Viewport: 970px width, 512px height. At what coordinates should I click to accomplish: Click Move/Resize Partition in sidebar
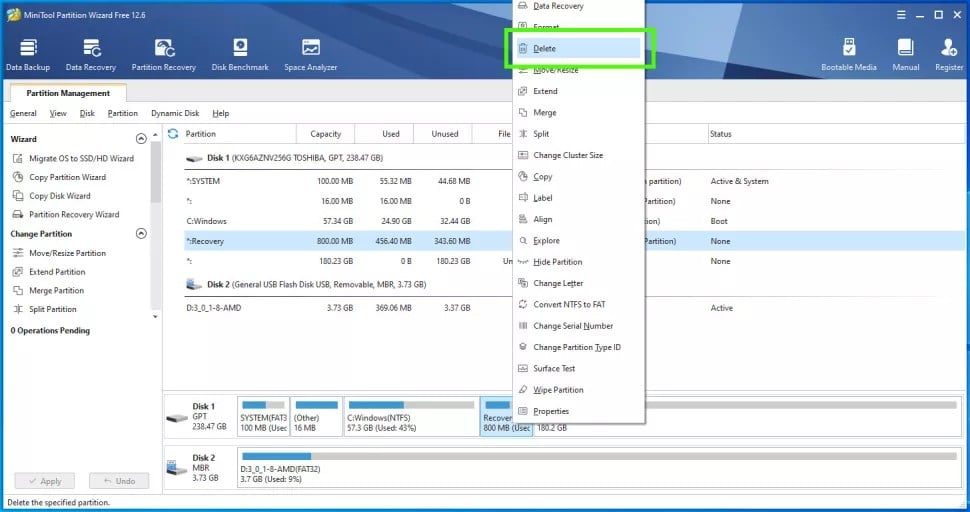point(67,253)
